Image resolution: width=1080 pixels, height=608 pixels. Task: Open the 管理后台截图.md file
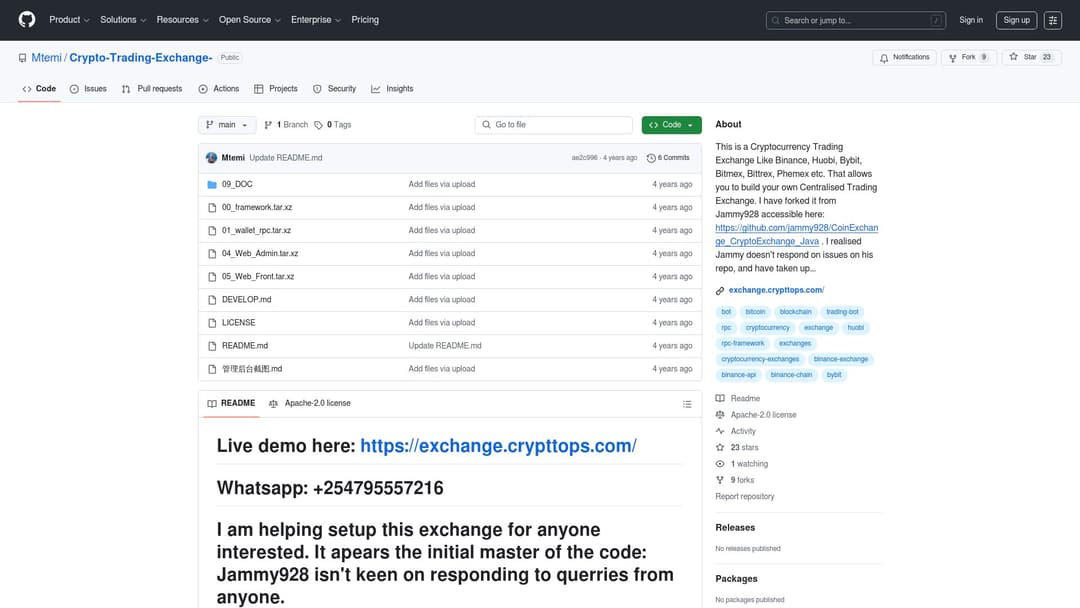252,369
